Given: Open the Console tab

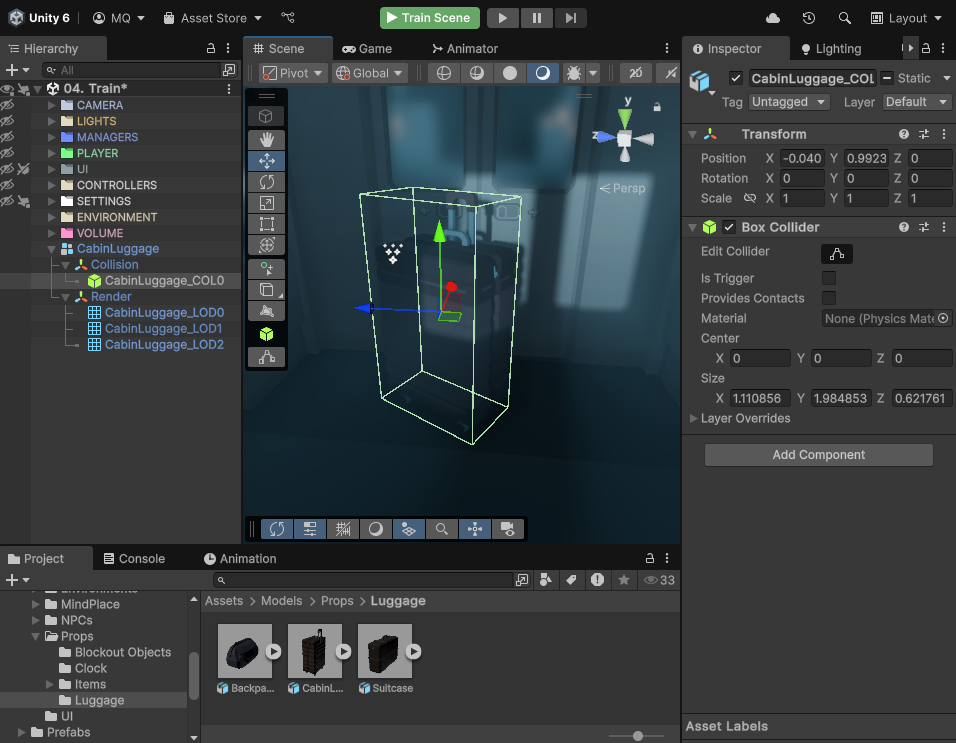Looking at the screenshot, I should [x=134, y=558].
